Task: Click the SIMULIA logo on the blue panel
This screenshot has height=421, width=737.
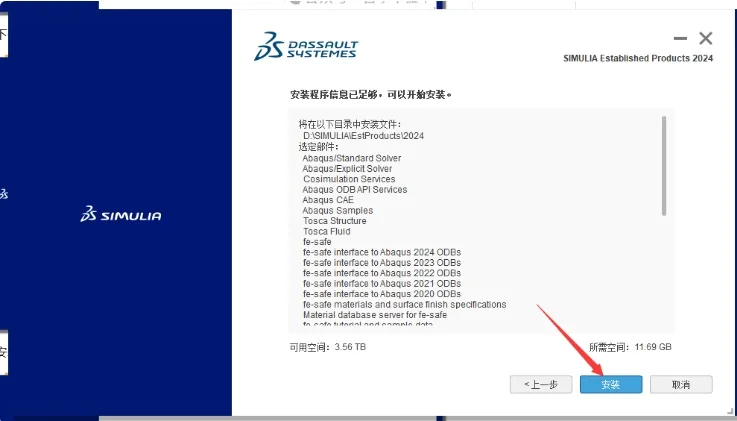Action: pos(121,214)
